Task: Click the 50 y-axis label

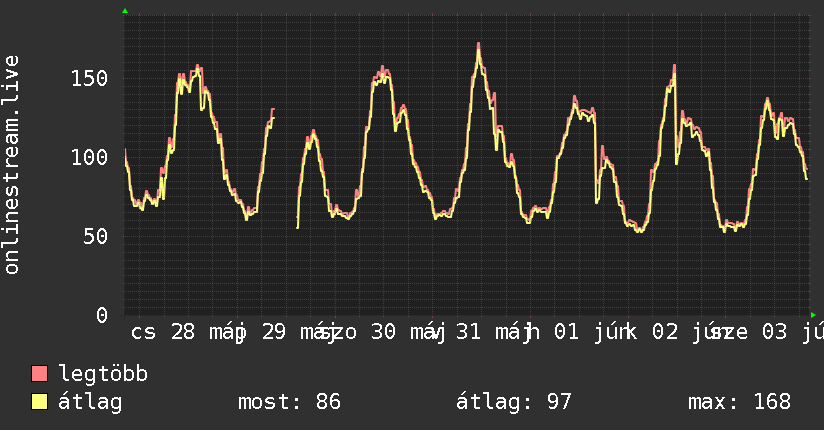Action: [x=95, y=237]
